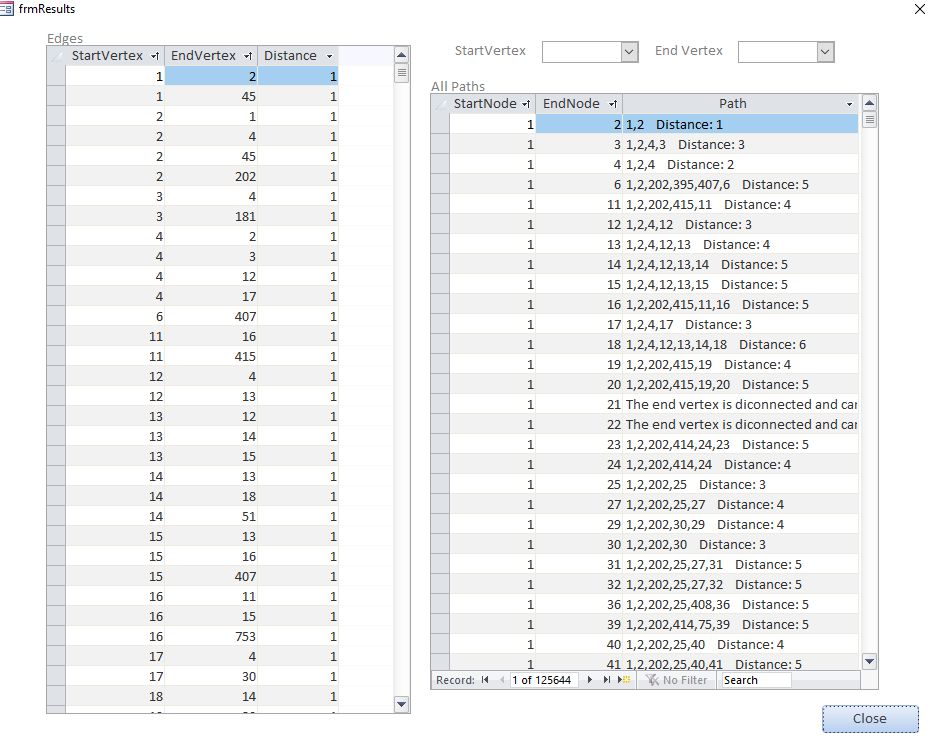The image size is (932, 749).
Task: Select path cell '1,2,202,395,407,6 Distance: 5'
Action: (740, 184)
